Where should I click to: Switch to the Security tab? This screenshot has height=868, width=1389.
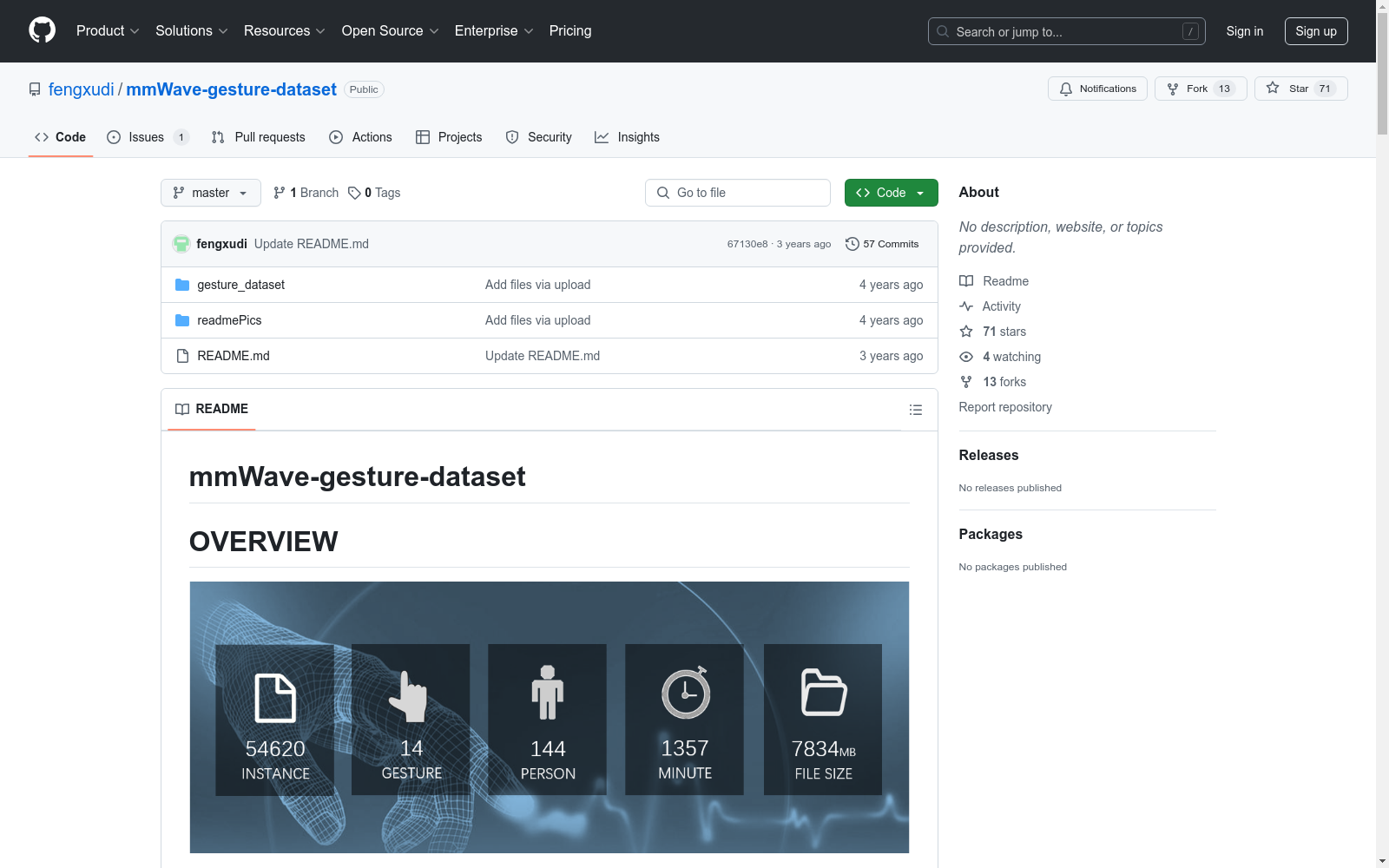pos(539,137)
